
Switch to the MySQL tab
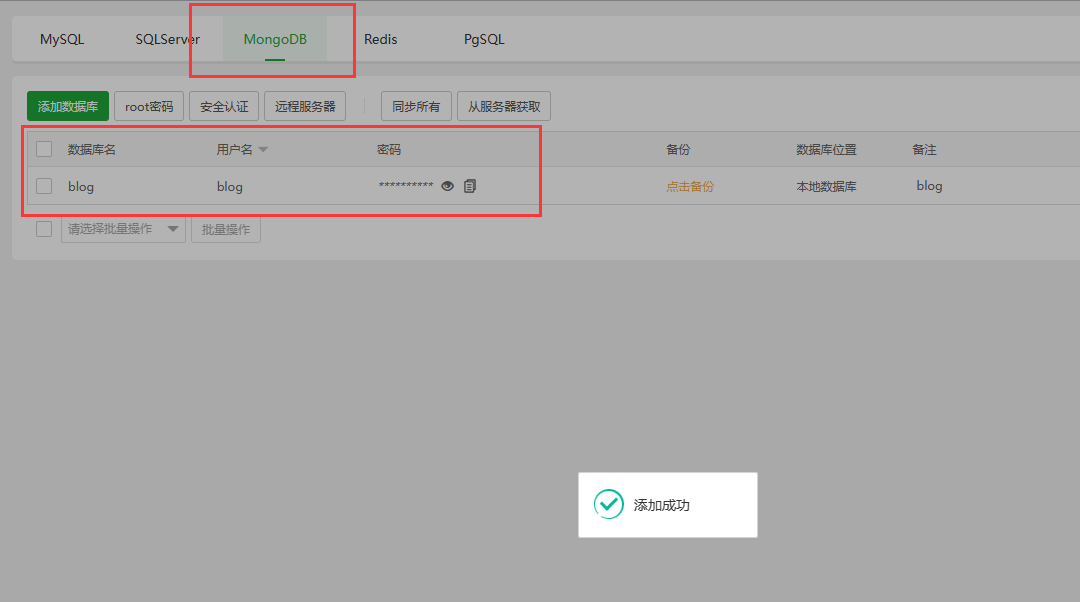[62, 39]
